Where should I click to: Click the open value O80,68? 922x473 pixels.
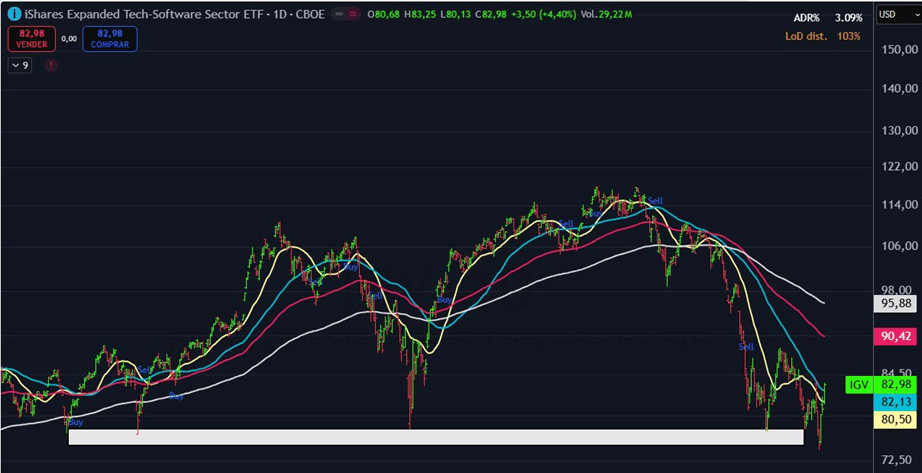point(382,15)
